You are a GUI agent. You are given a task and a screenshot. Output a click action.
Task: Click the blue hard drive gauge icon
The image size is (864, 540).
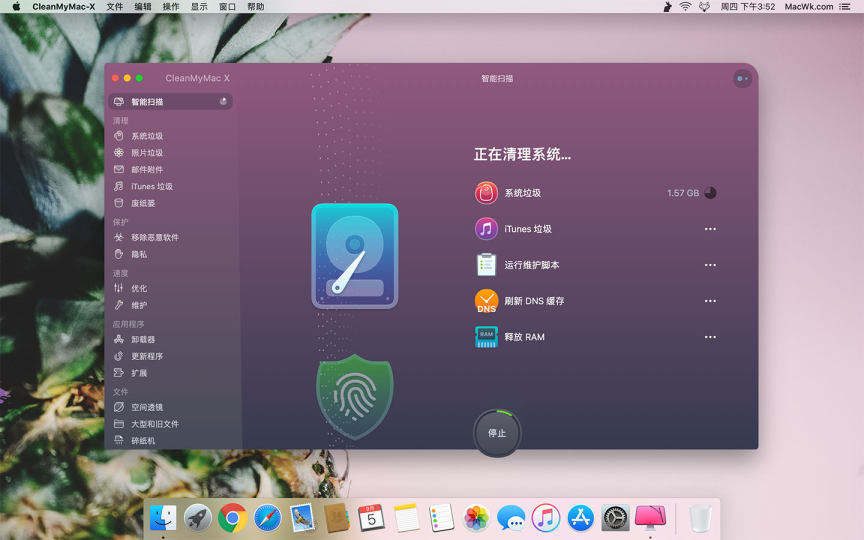(x=354, y=256)
